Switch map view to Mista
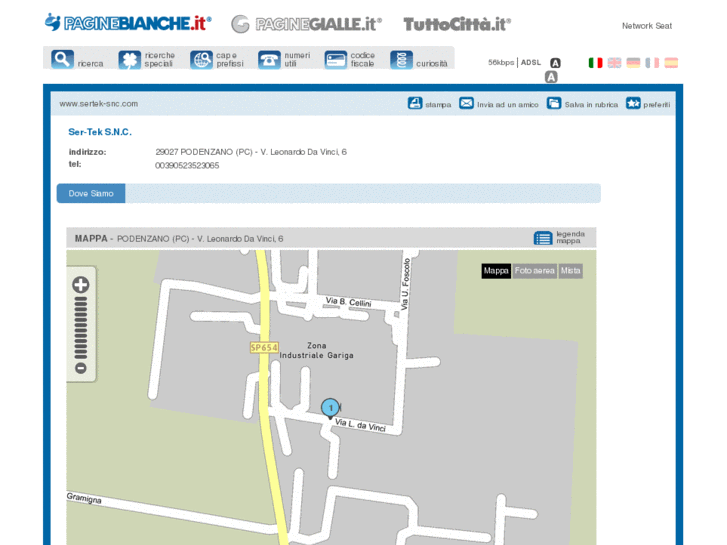This screenshot has width=727, height=545. tap(570, 271)
